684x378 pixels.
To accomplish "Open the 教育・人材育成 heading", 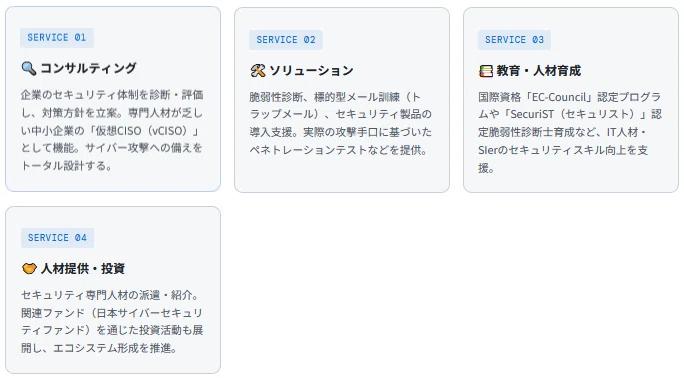I will [x=539, y=71].
